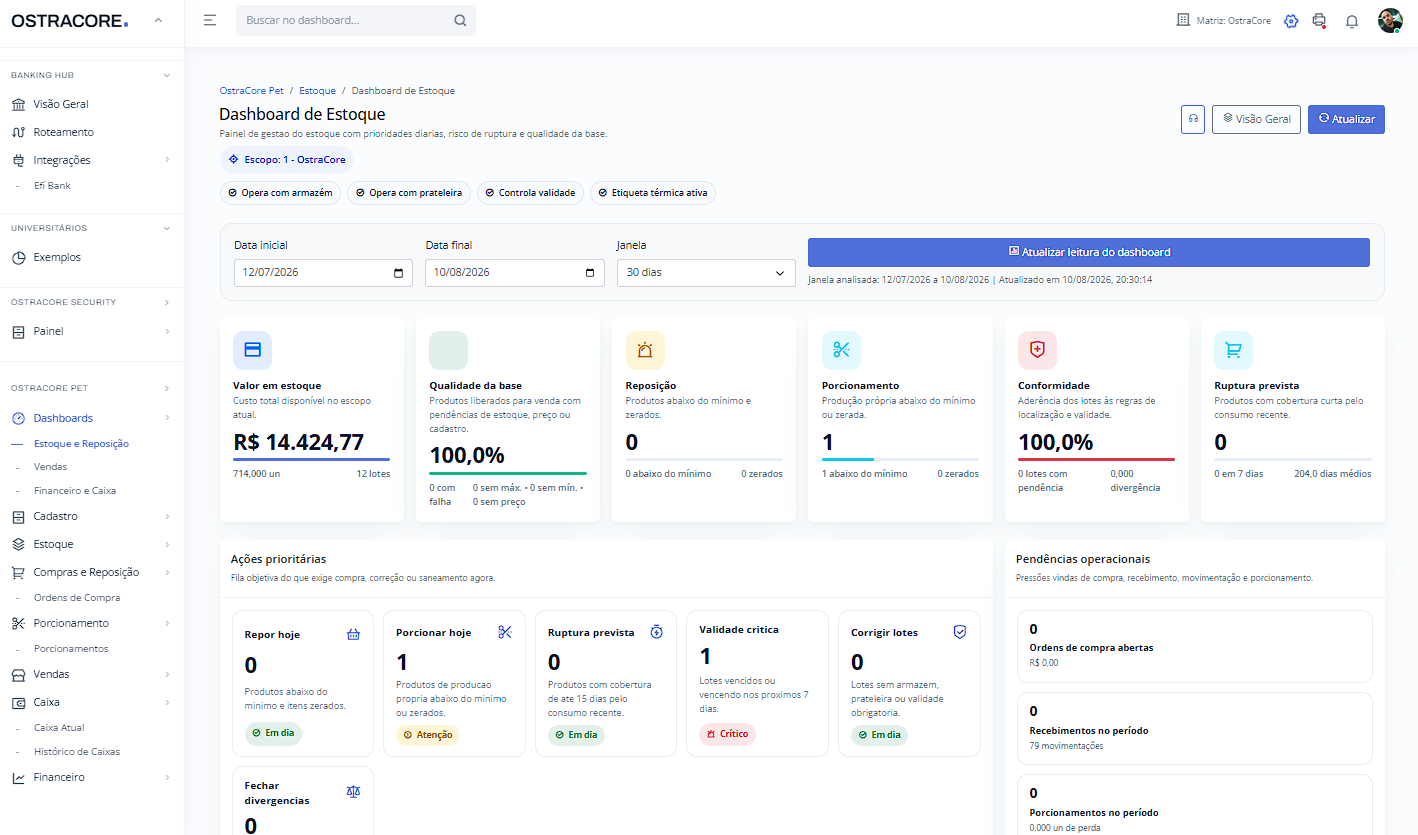Click the Data final date field
Viewport: 1418px width, 835px height.
(x=515, y=273)
